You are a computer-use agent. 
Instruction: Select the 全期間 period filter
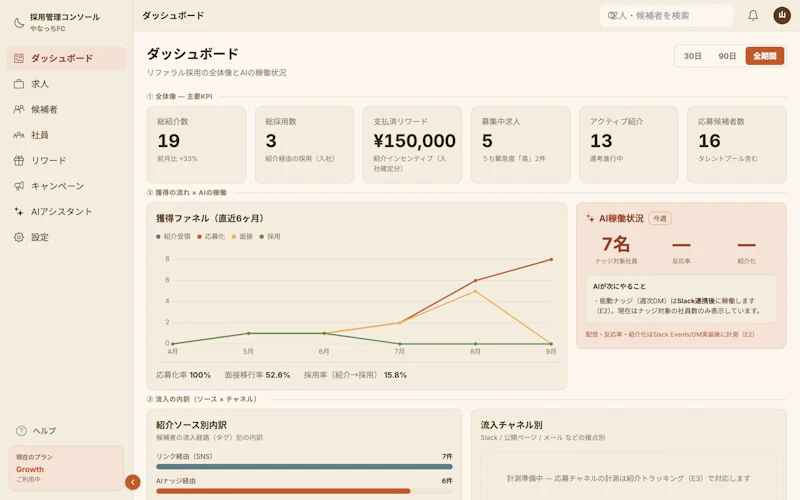pos(764,56)
